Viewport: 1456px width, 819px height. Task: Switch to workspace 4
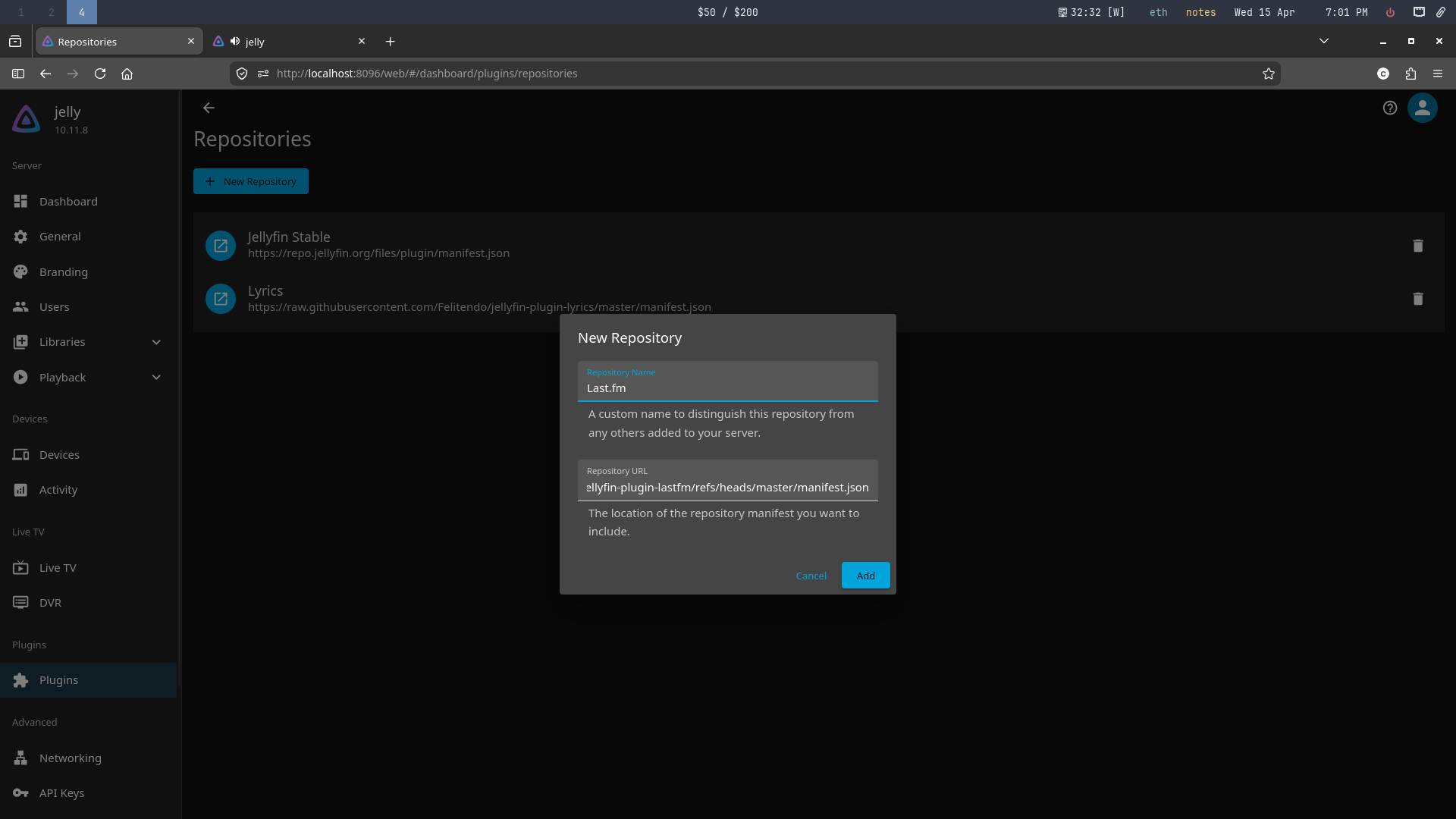tap(82, 12)
